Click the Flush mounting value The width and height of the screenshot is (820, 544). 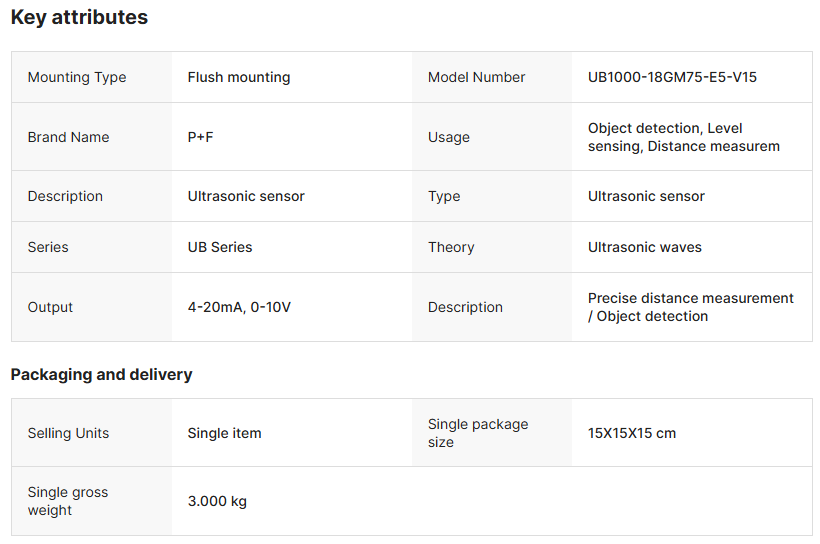tap(239, 77)
